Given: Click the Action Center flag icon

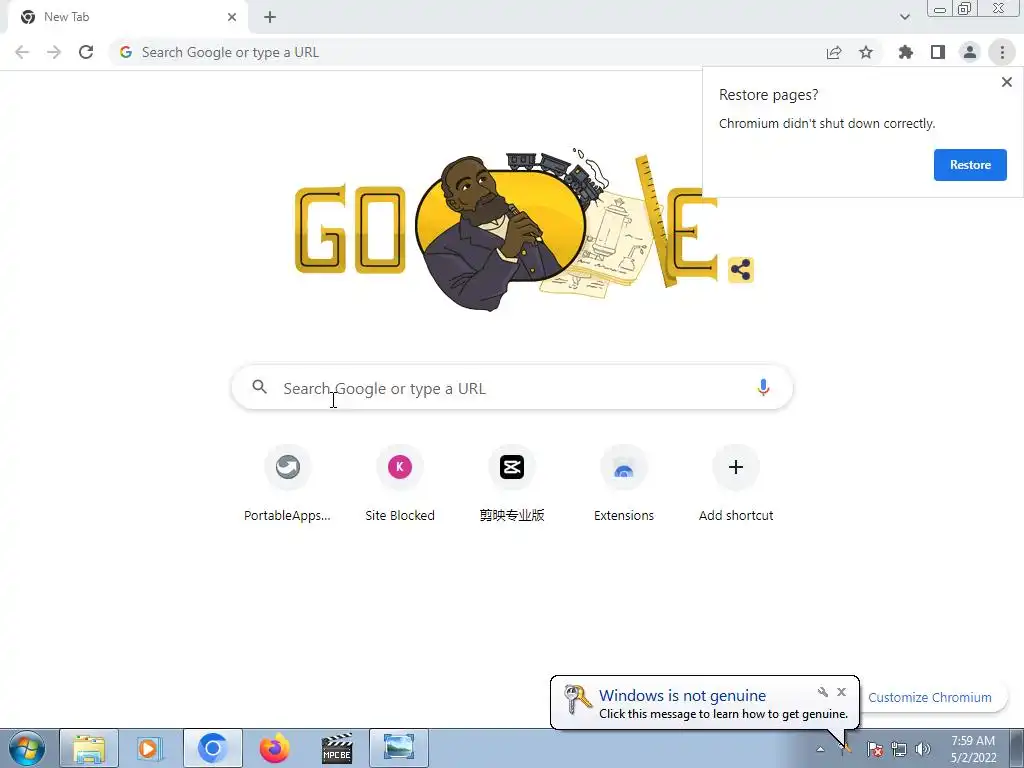Looking at the screenshot, I should tap(875, 749).
